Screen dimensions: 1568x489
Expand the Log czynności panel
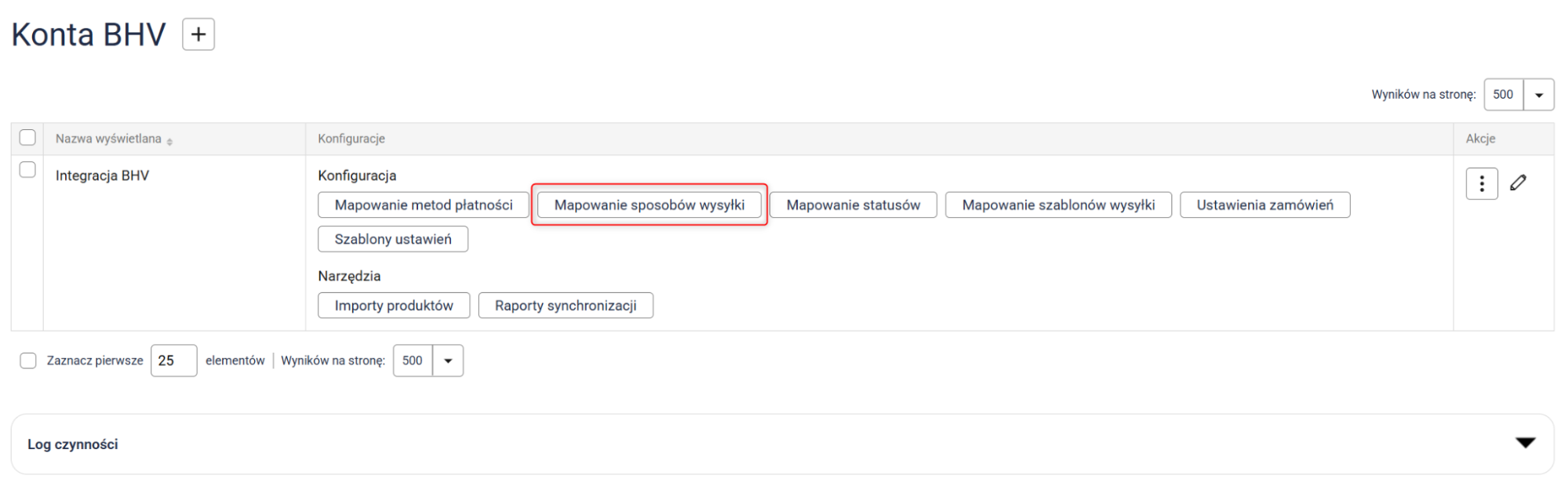click(x=1525, y=444)
